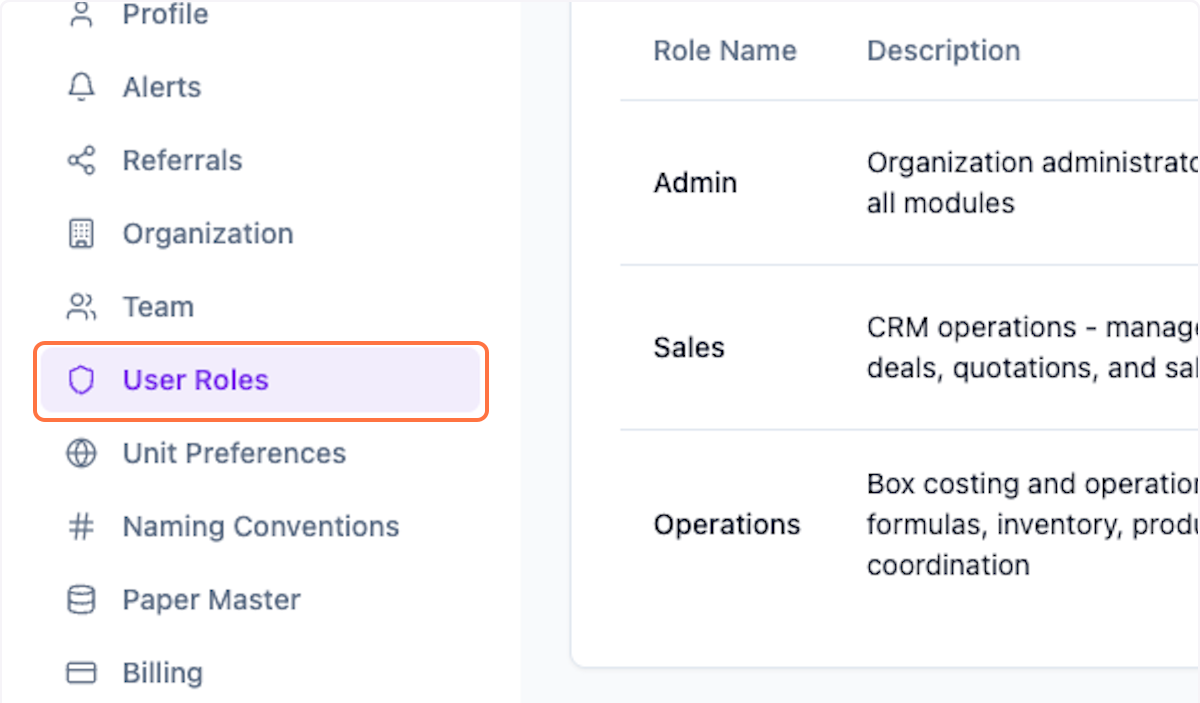Screen dimensions: 1200x703
Task: Click the globe icon for Unit Preferences
Action: click(81, 453)
